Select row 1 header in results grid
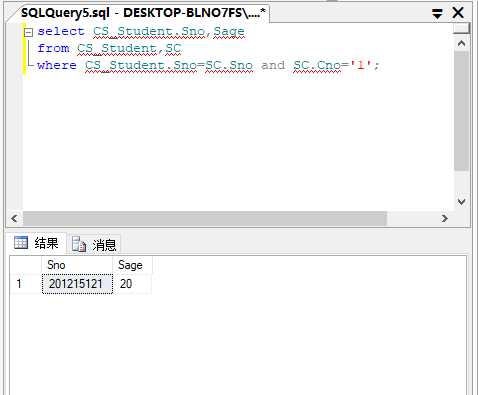This screenshot has width=478, height=395. [x=25, y=284]
